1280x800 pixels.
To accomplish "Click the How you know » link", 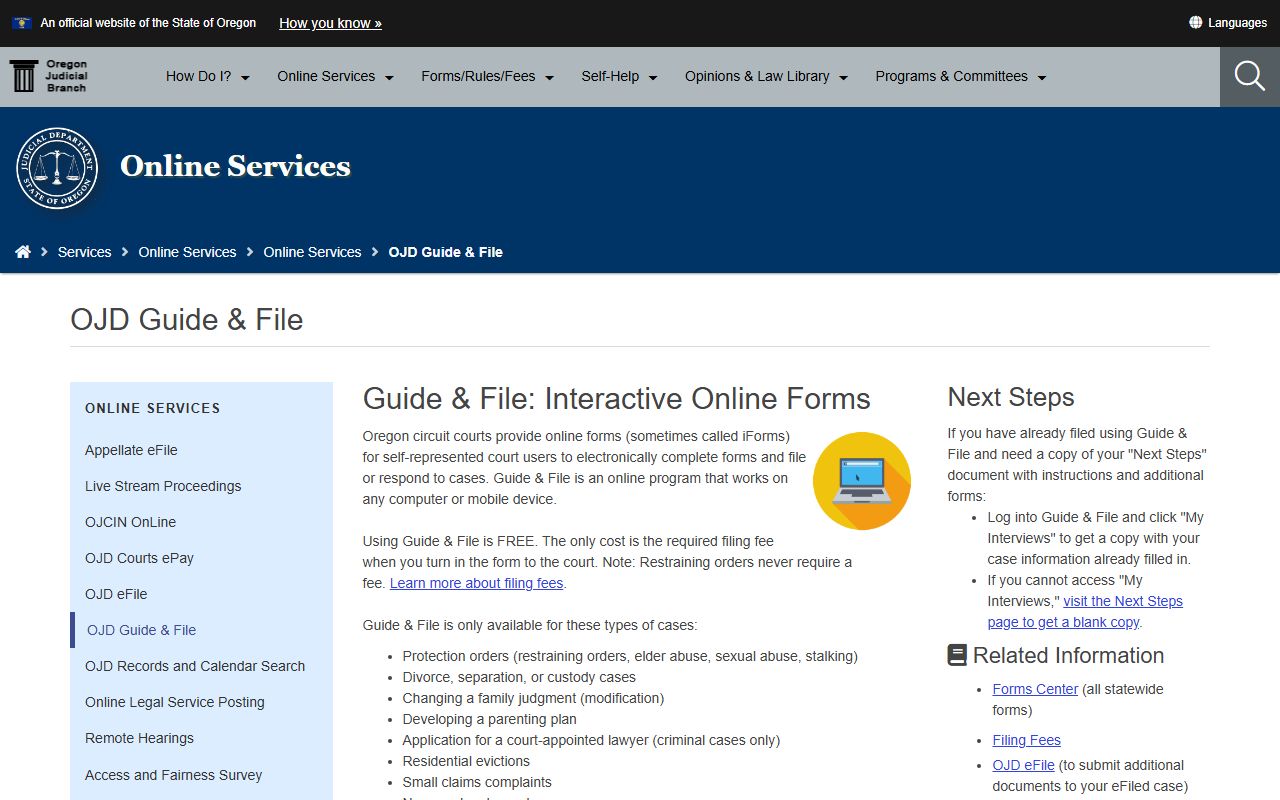I will pyautogui.click(x=330, y=23).
